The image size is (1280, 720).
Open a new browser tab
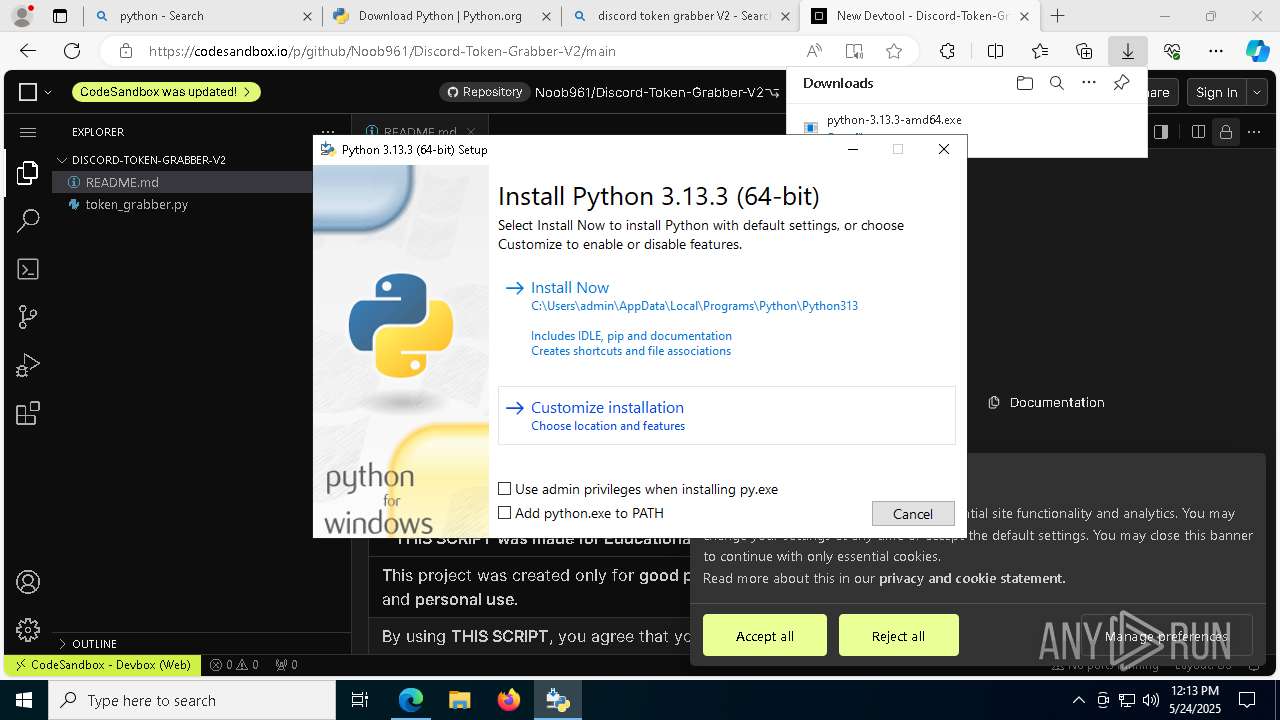1057,16
